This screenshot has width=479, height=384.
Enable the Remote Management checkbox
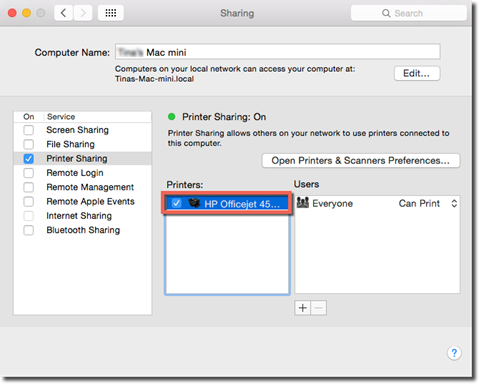(x=29, y=187)
